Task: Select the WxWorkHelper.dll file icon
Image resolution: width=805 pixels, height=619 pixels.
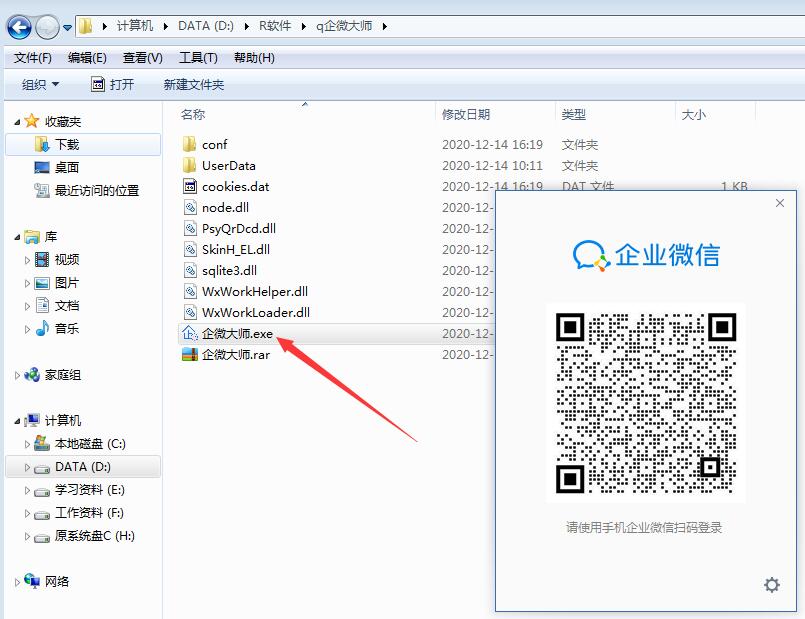Action: coord(190,292)
